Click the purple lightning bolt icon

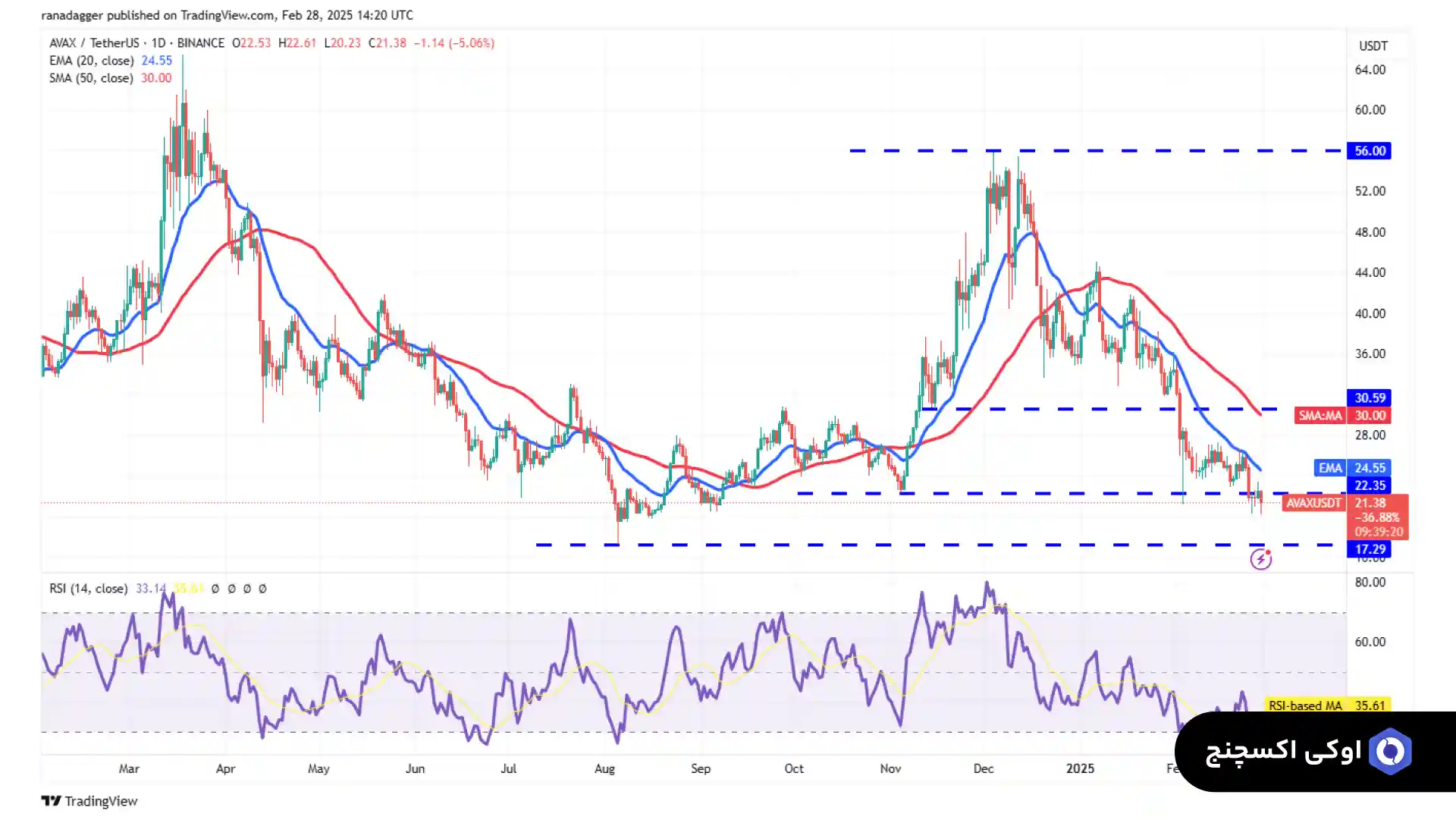[x=1260, y=560]
